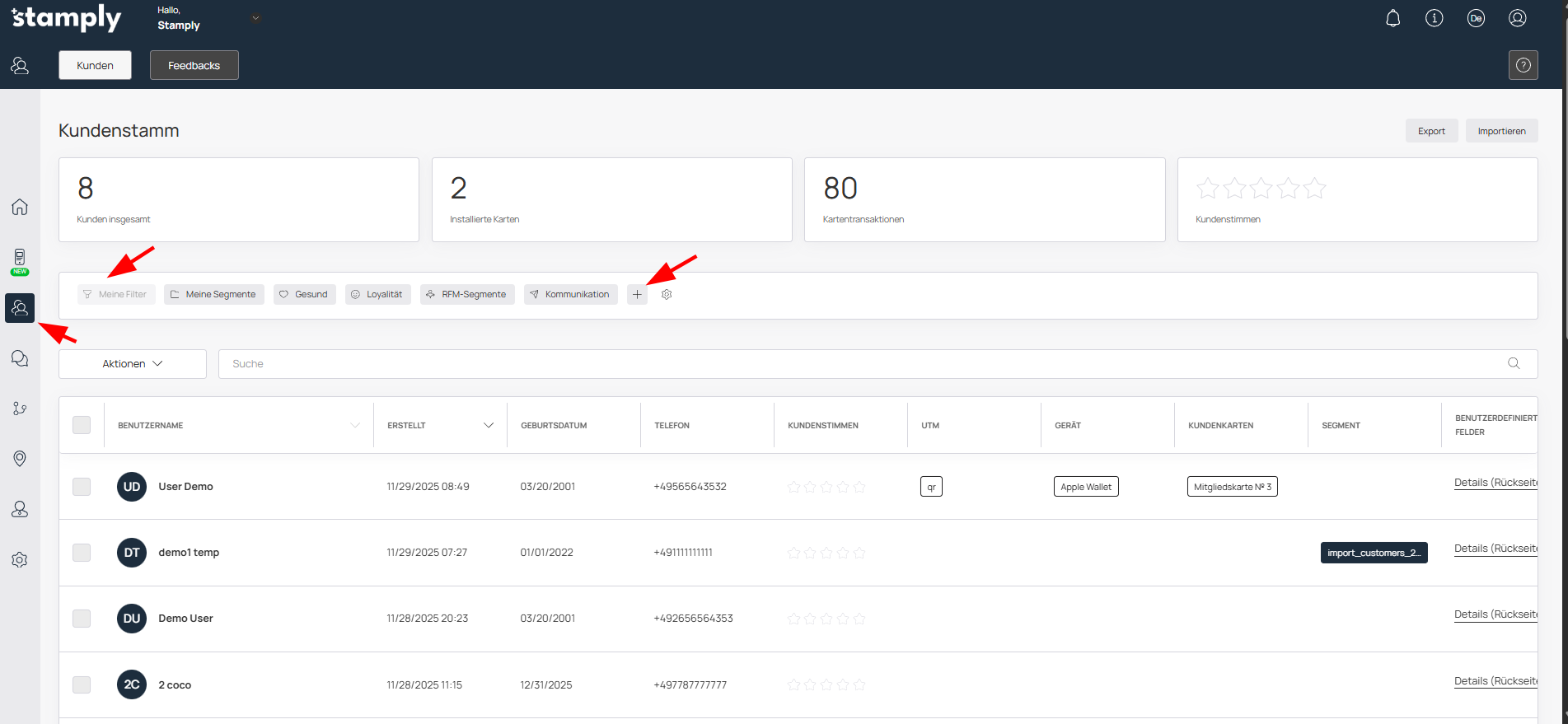The width and height of the screenshot is (1568, 724).
Task: Open the location pin sidebar icon
Action: coord(20,459)
